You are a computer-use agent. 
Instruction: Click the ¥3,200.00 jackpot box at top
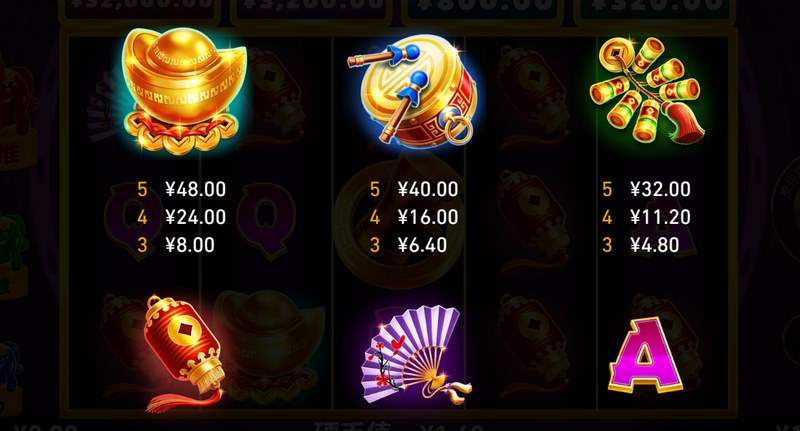tap(311, 10)
